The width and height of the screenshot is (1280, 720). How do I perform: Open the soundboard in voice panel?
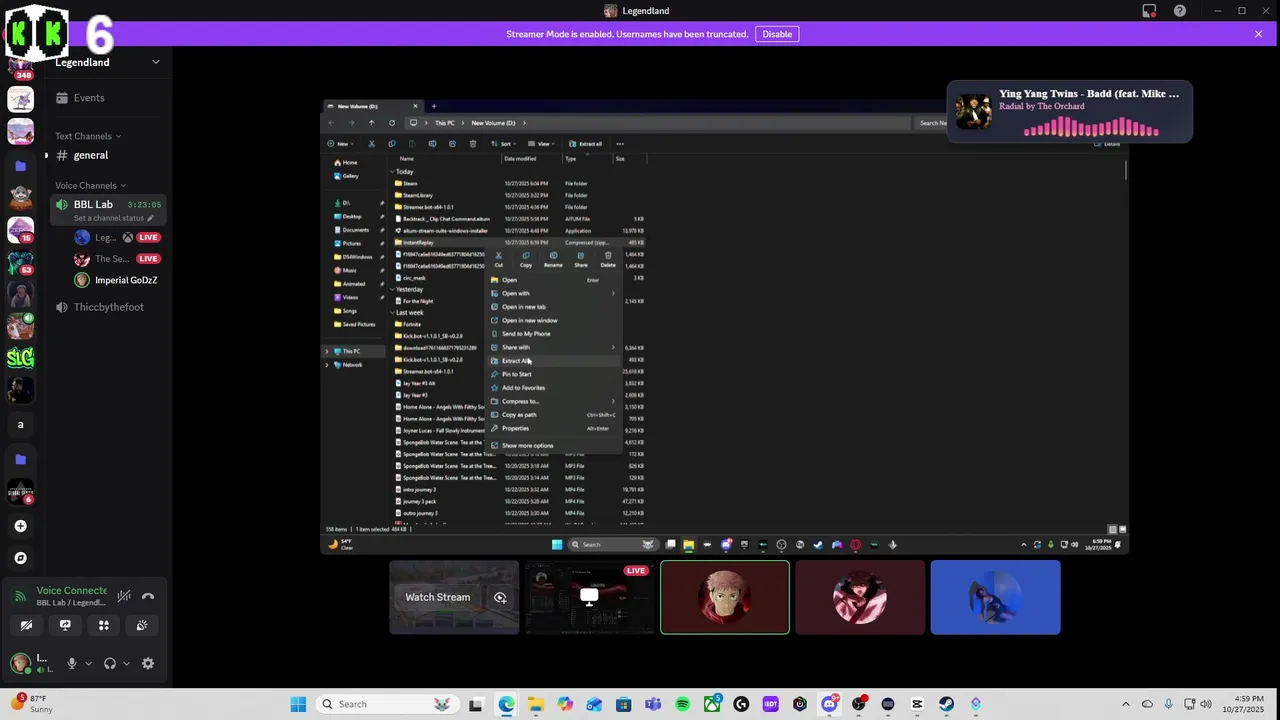(142, 625)
